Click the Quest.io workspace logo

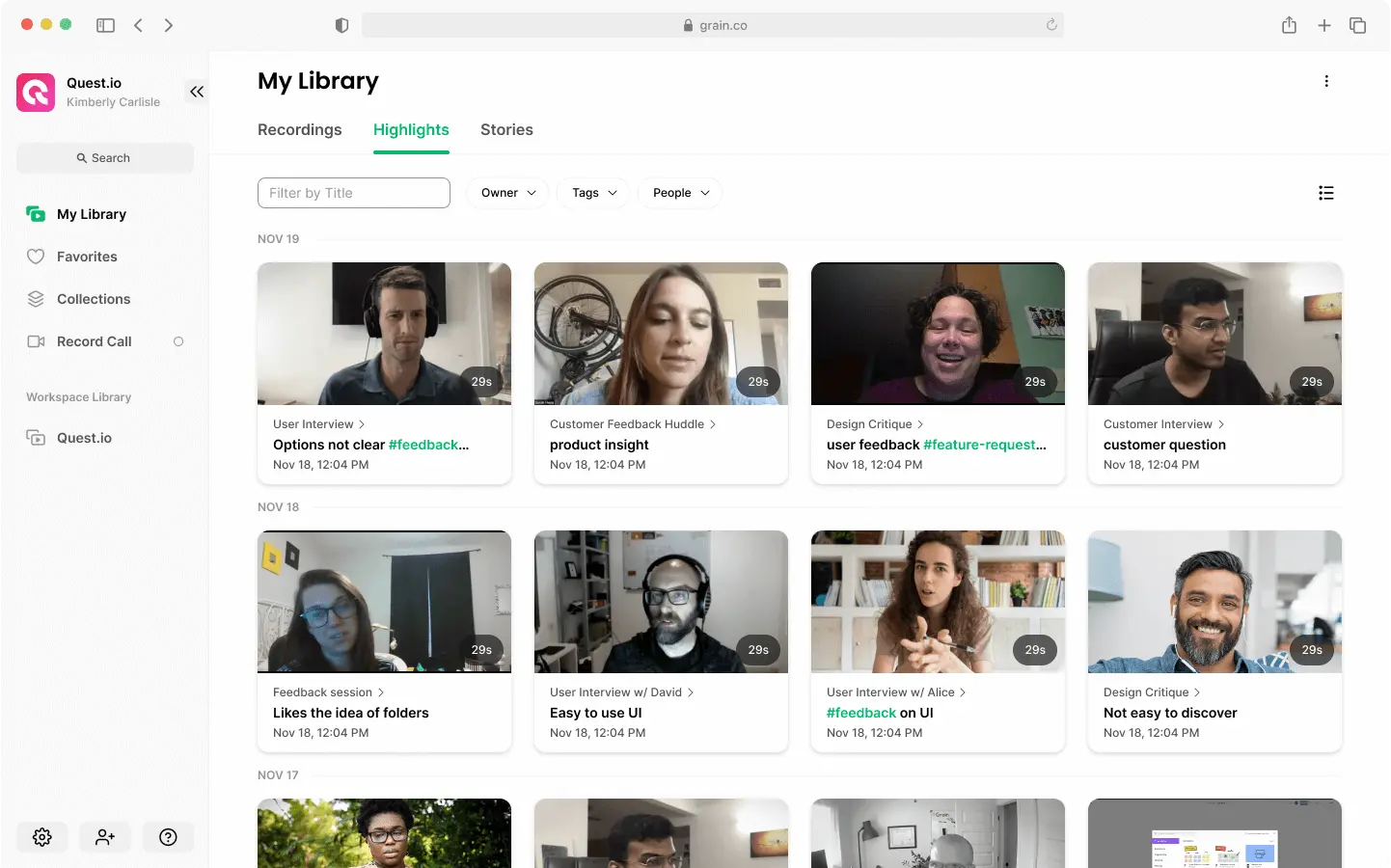(36, 93)
